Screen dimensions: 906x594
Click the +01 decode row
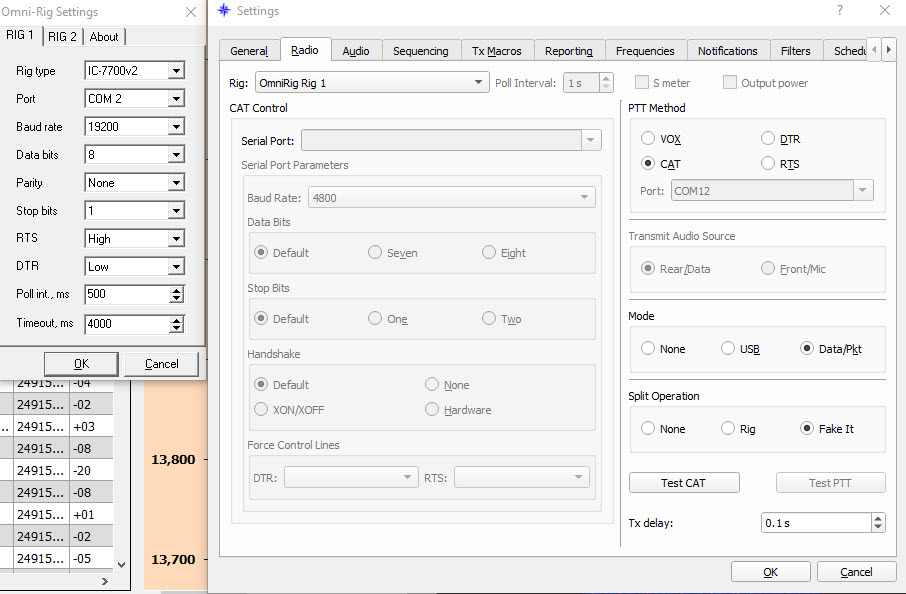[57, 514]
